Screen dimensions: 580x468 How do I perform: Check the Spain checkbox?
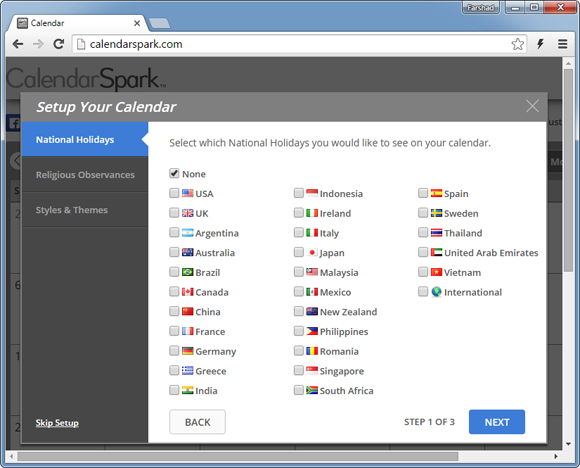click(x=423, y=193)
